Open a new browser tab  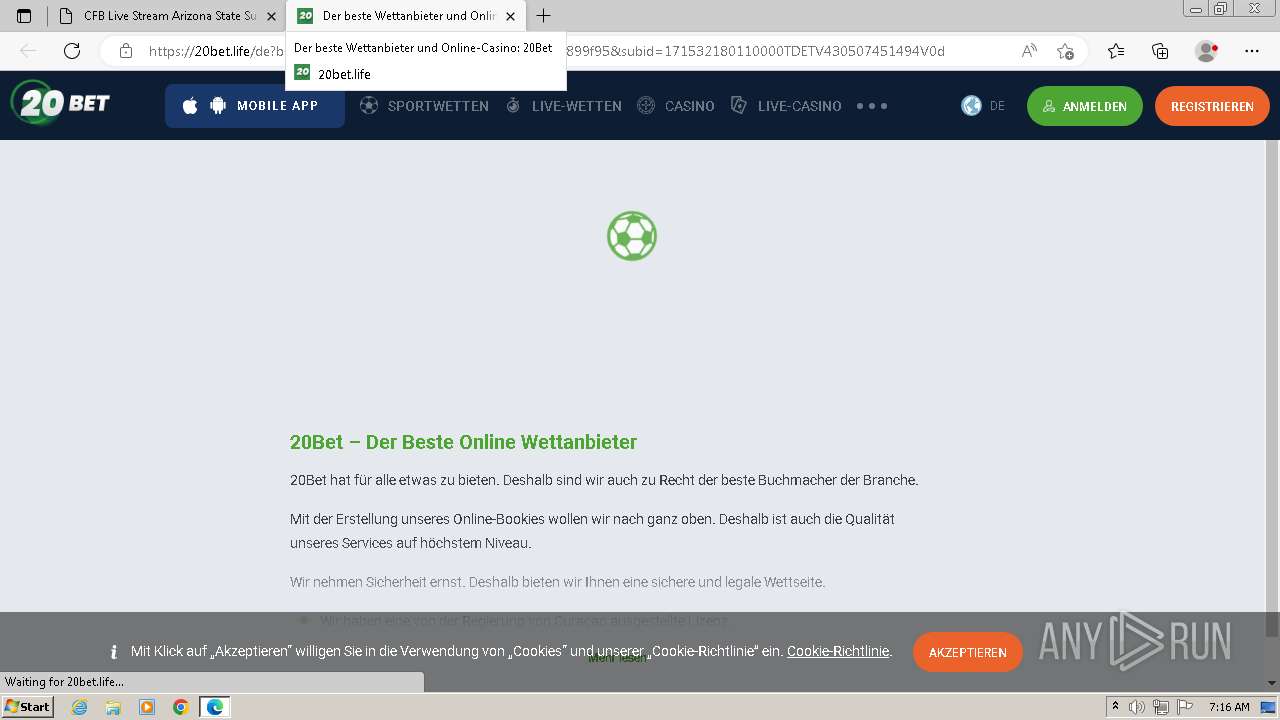click(x=544, y=16)
